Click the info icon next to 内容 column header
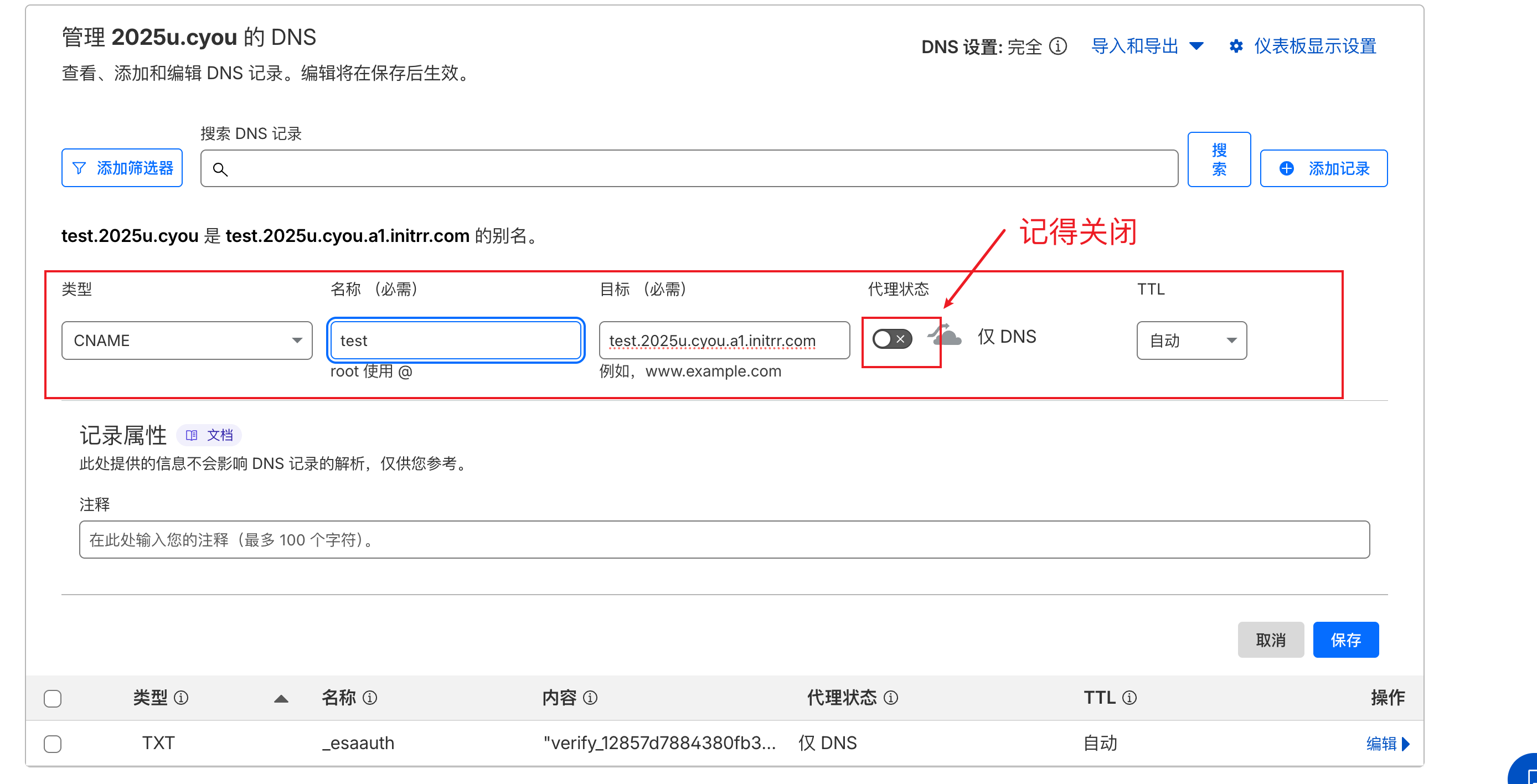1537x784 pixels. tap(590, 698)
